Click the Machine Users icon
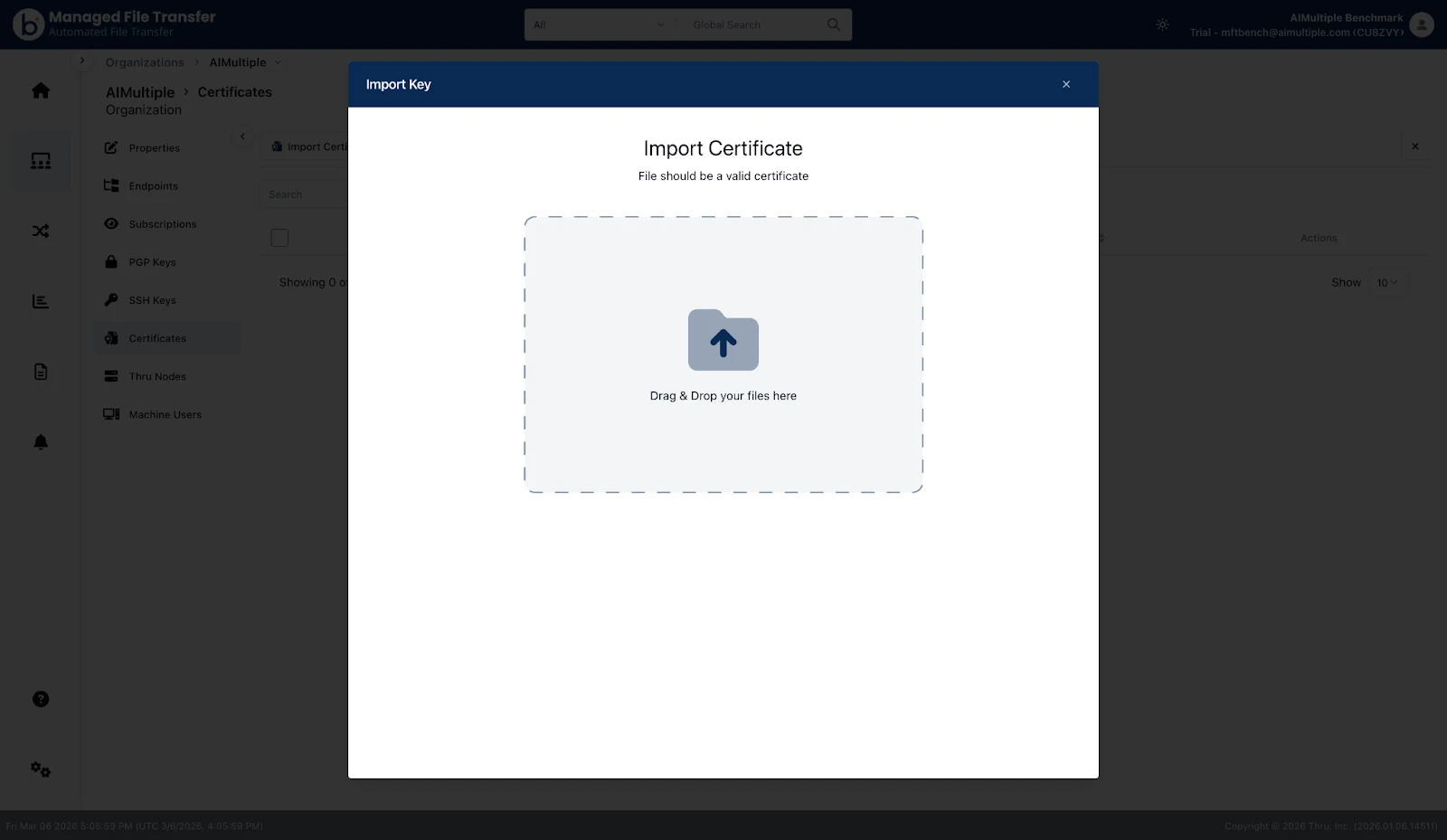The width and height of the screenshot is (1447, 840). coord(111,414)
